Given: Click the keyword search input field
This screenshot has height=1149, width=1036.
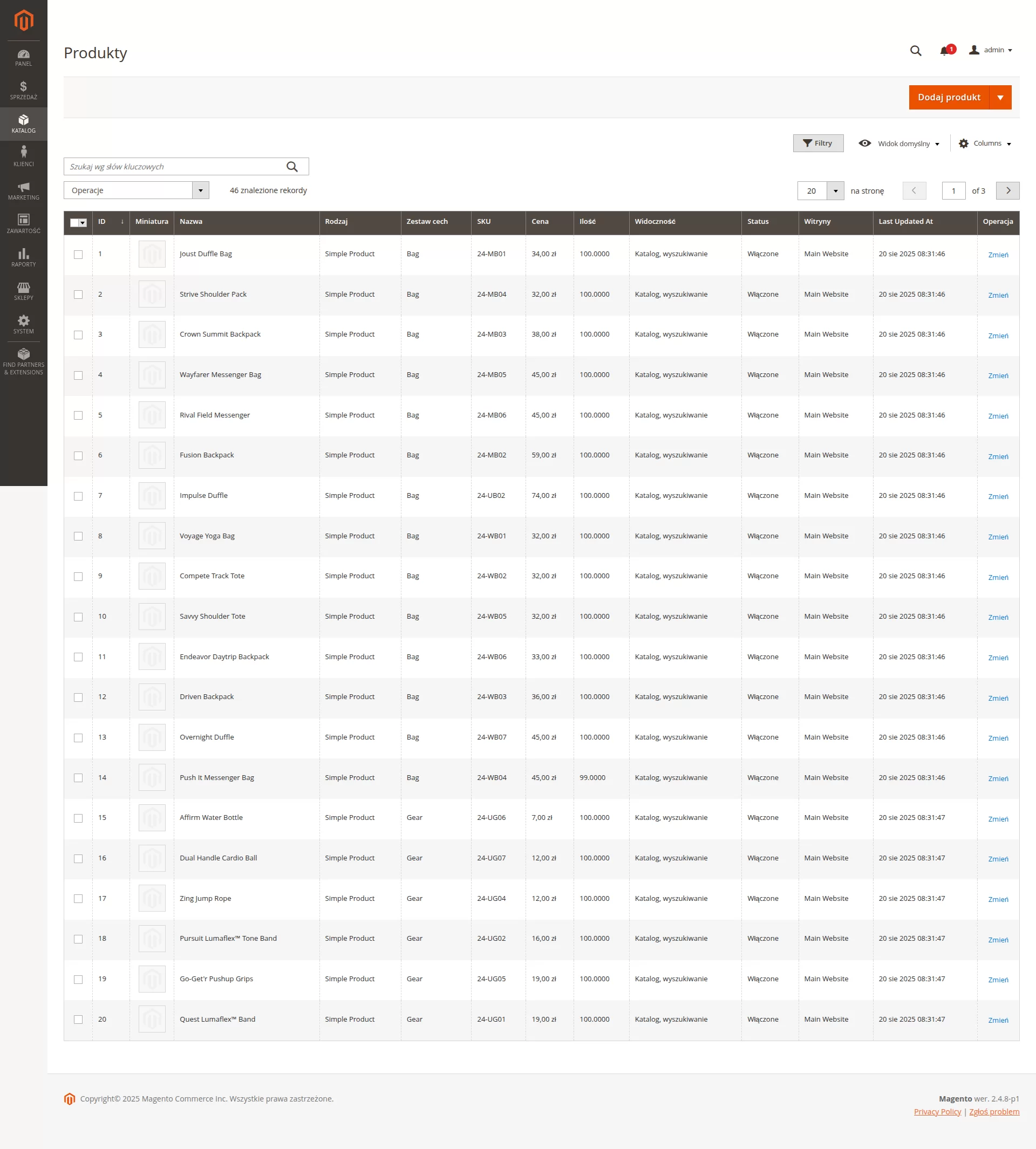Looking at the screenshot, I should point(174,167).
